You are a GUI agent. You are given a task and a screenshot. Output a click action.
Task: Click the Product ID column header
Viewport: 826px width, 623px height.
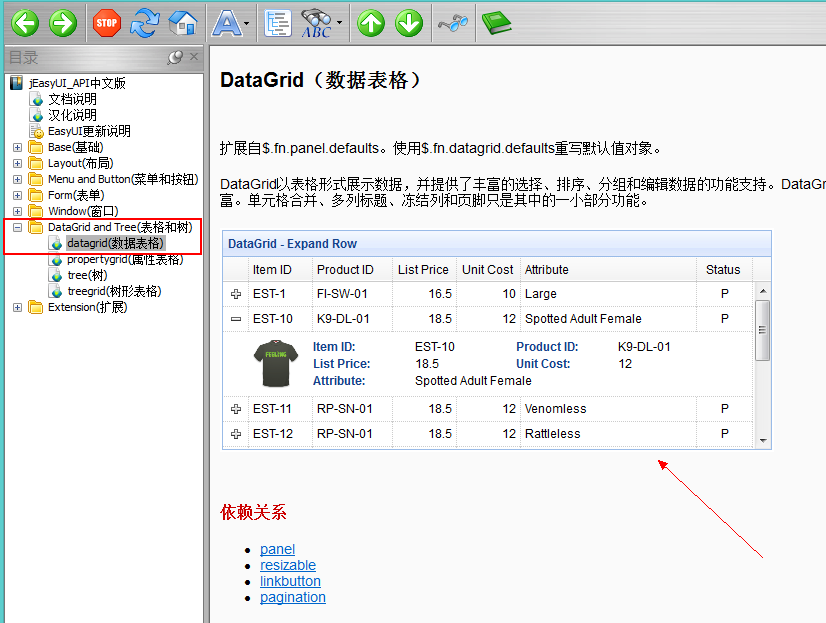[x=352, y=270]
